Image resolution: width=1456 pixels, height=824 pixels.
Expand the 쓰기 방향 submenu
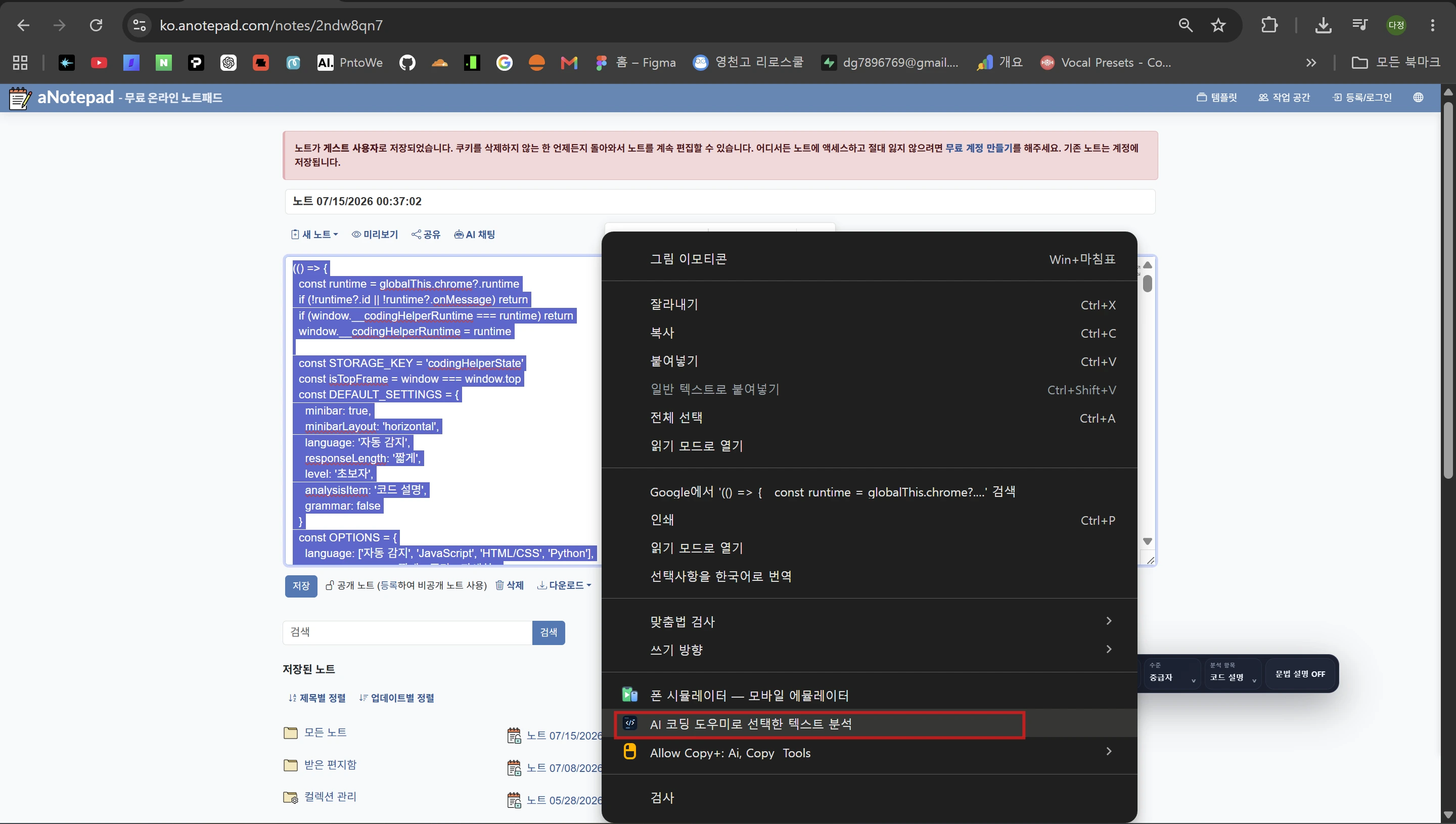[x=869, y=650]
